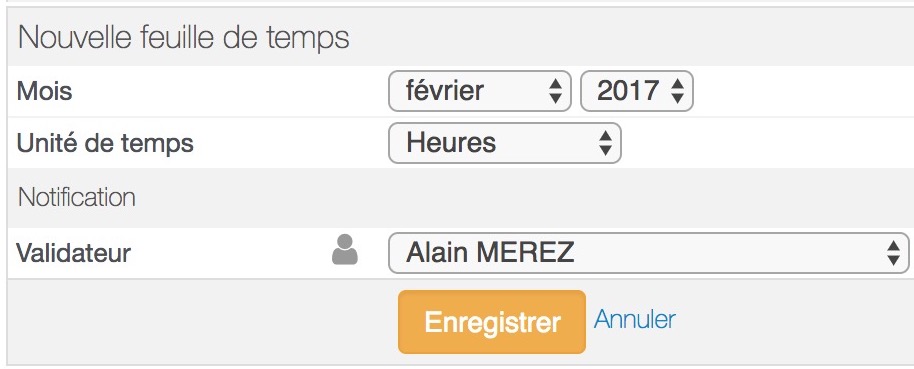Open the year dropdown showing 2017
Viewport: 914px width, 369px height.
click(637, 91)
